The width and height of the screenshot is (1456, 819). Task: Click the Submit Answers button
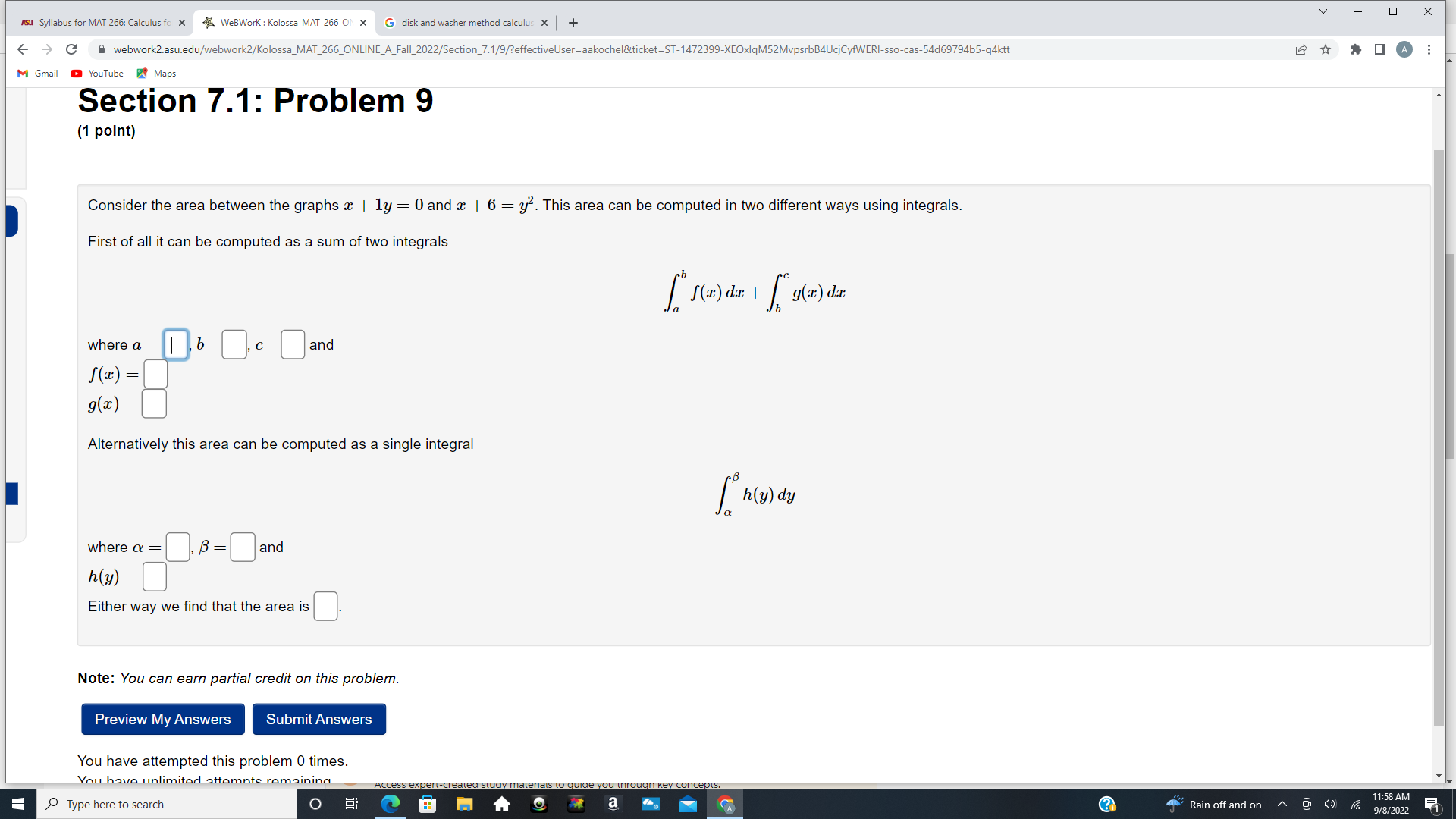(318, 719)
